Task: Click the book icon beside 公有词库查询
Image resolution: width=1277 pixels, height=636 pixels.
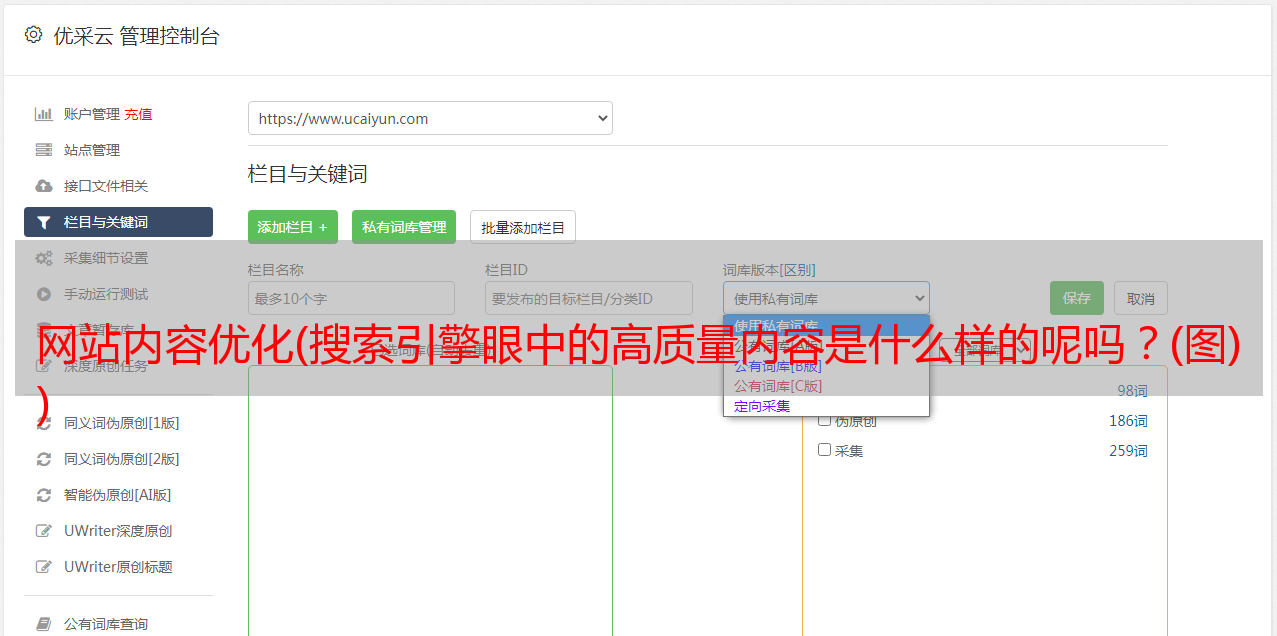Action: 43,624
